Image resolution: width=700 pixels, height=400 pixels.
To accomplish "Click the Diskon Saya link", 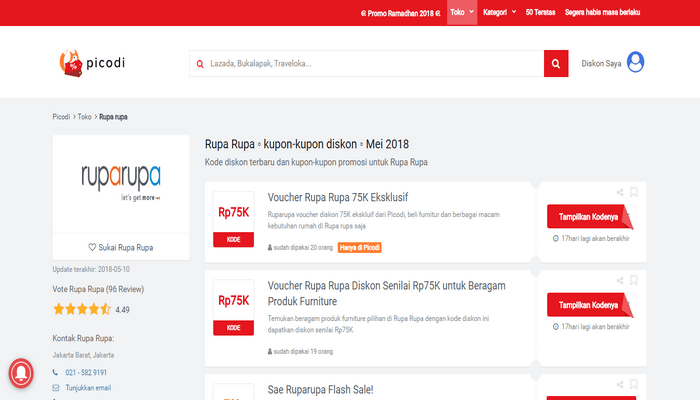I will [601, 63].
